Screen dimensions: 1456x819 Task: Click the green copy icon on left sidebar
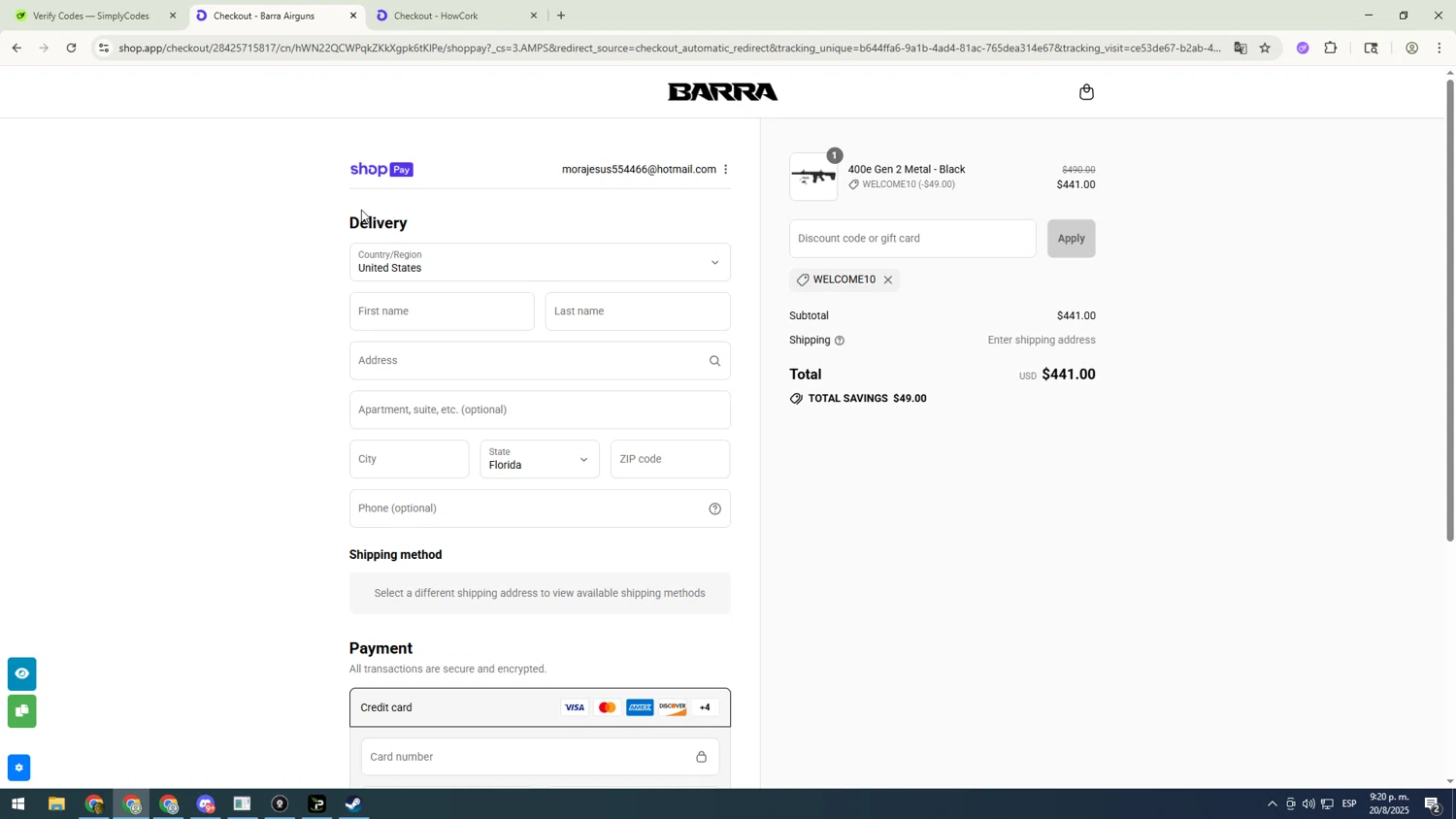click(x=21, y=711)
